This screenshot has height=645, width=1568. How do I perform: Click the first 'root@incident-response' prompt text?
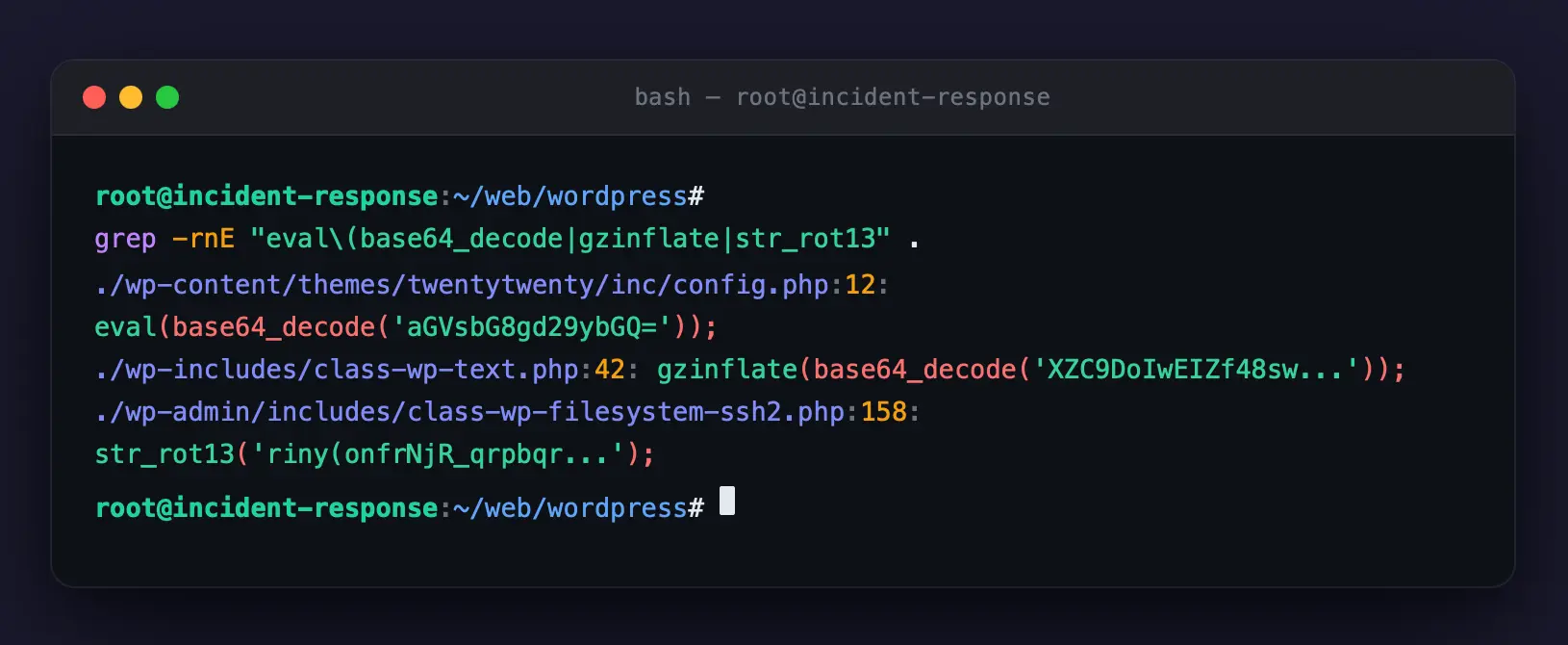pyautogui.click(x=266, y=196)
